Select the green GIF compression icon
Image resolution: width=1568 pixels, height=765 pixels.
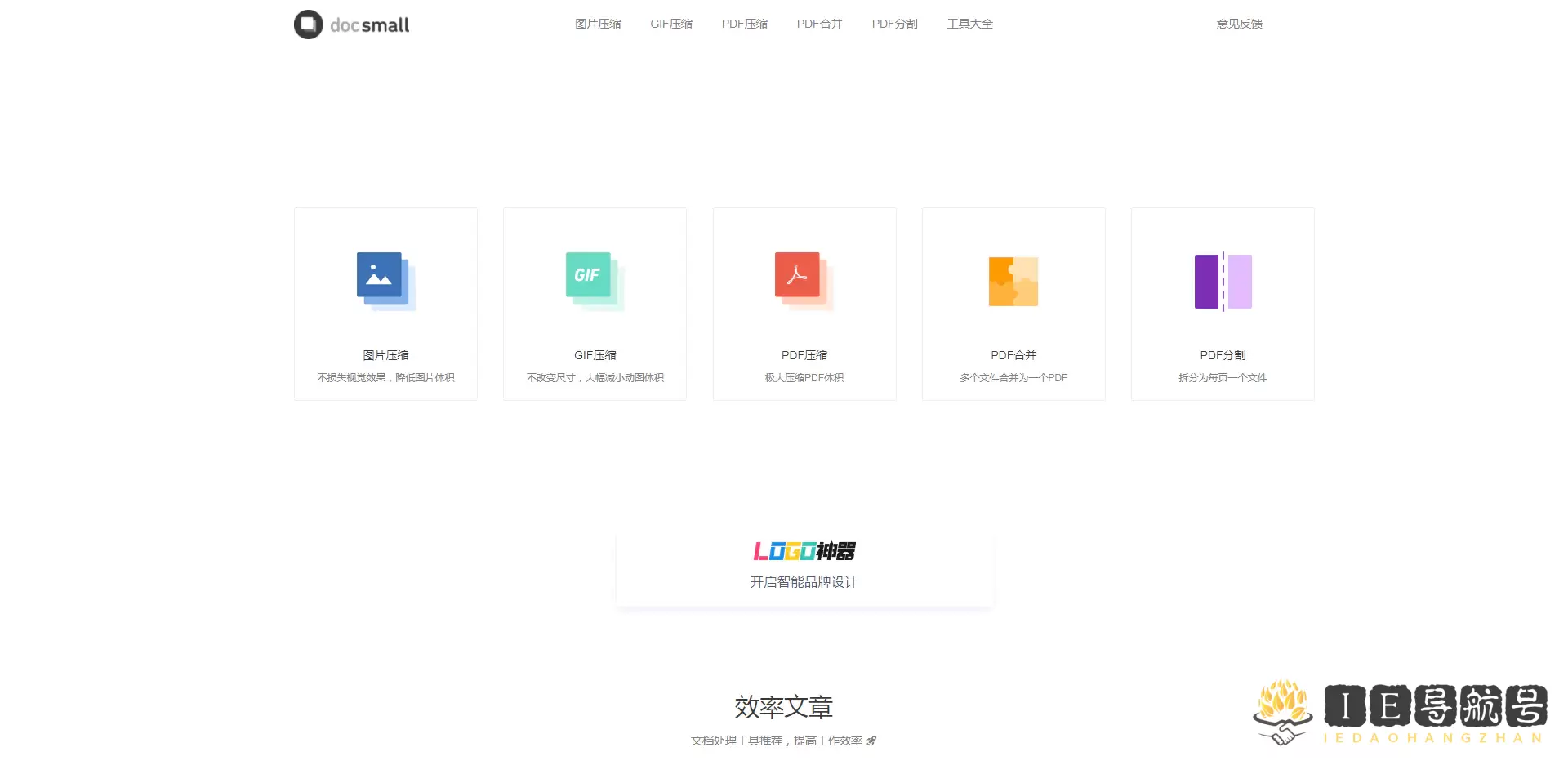pyautogui.click(x=594, y=280)
